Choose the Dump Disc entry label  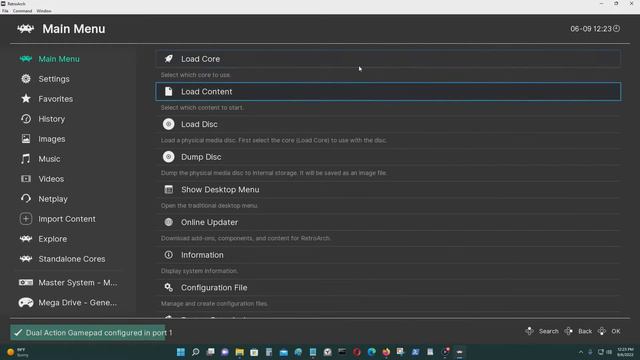(x=201, y=157)
